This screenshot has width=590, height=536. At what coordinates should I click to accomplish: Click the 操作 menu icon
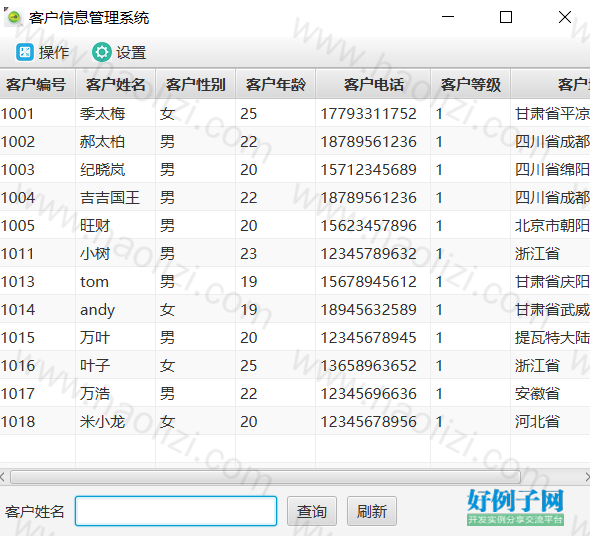(x=25, y=52)
